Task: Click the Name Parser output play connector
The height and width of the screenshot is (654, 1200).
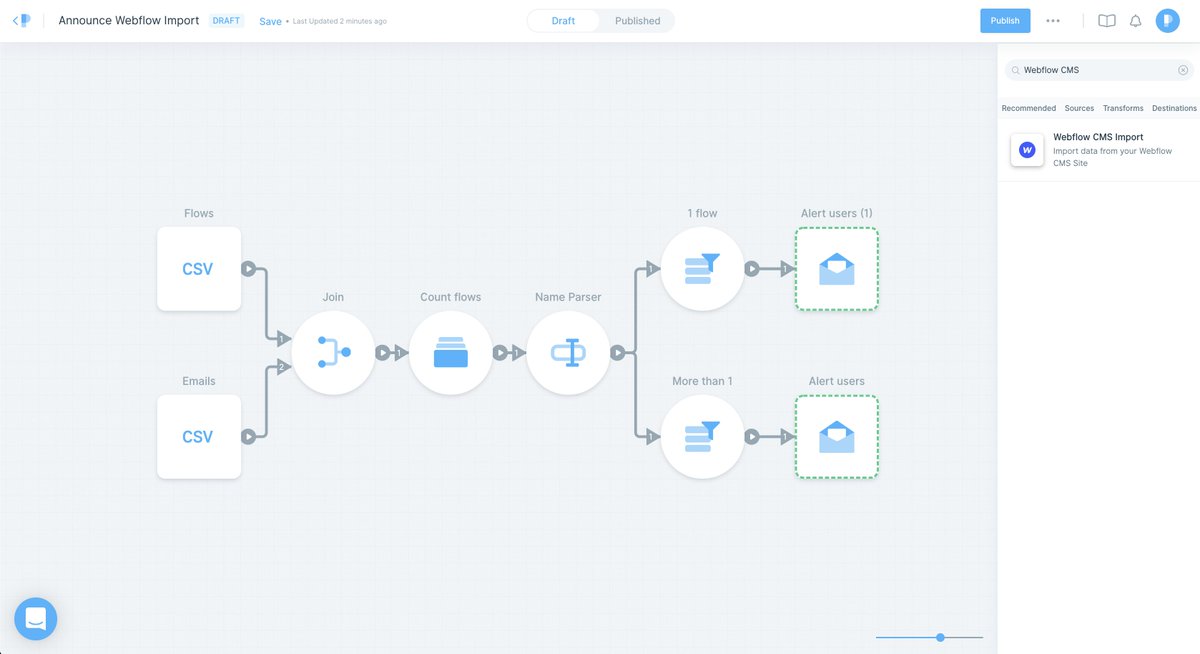Action: [617, 352]
